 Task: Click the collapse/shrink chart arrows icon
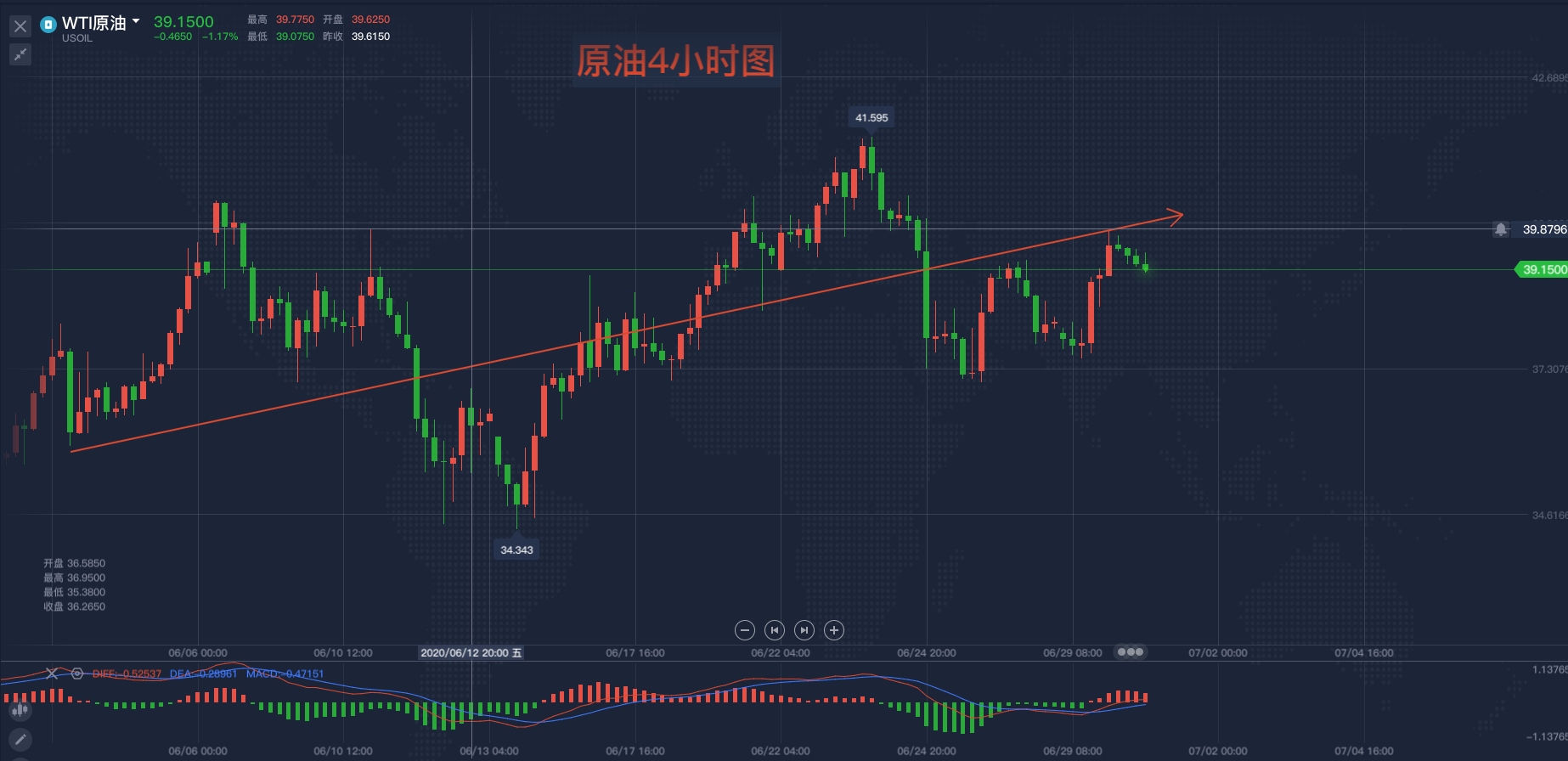point(20,55)
